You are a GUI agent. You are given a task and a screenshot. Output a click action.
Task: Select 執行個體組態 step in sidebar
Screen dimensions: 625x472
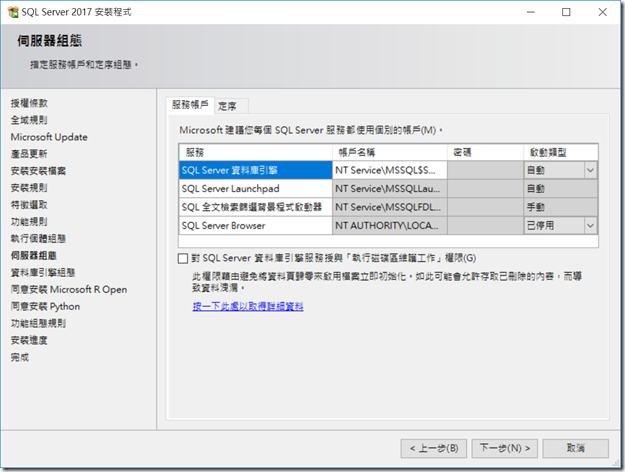pos(38,239)
